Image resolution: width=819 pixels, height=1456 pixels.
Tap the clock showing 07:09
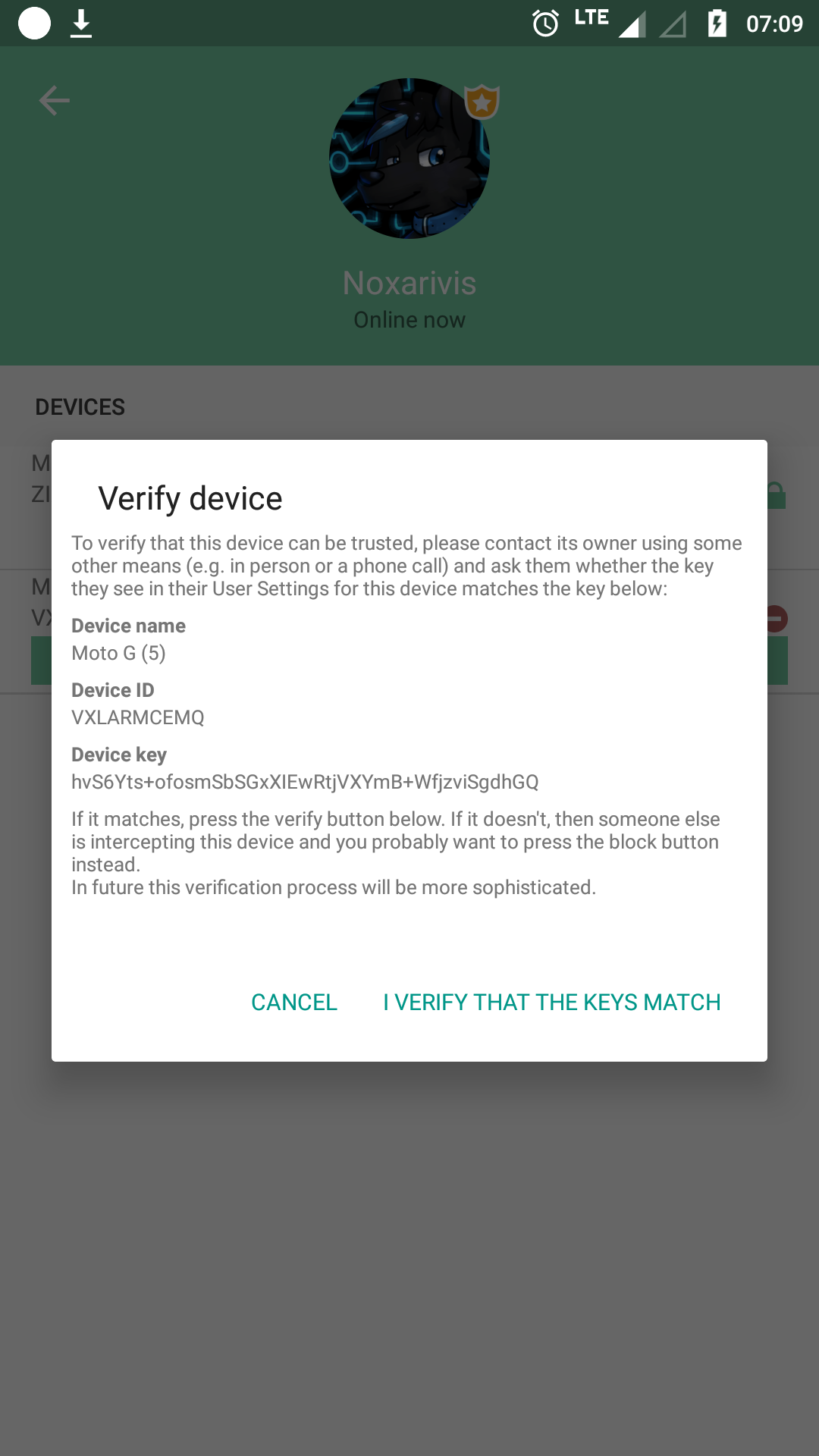coord(774,24)
